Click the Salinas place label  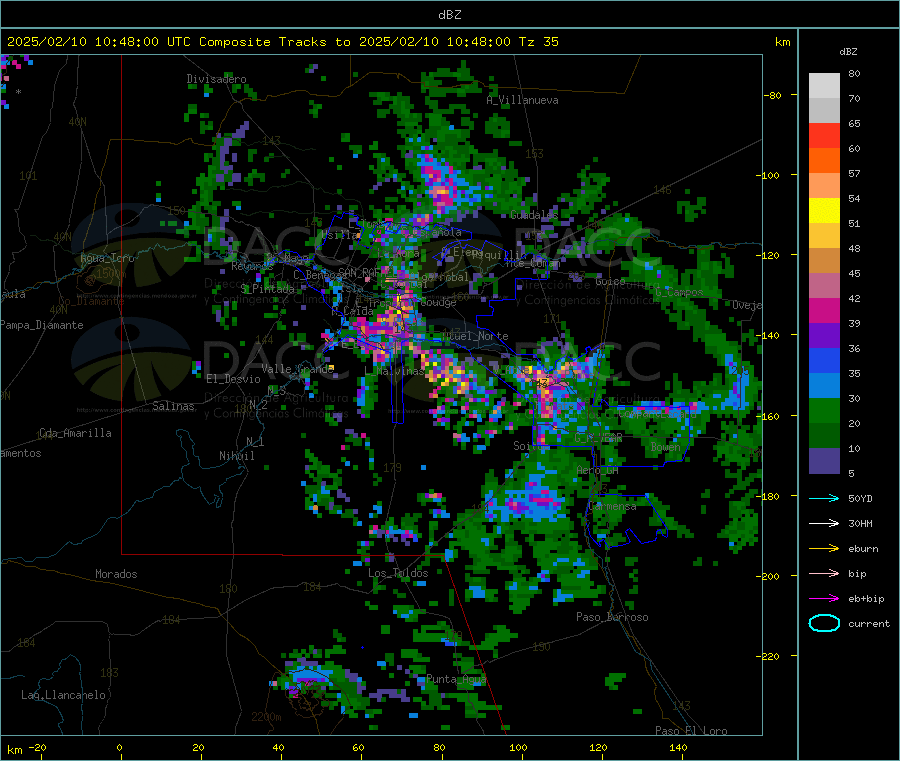point(173,406)
